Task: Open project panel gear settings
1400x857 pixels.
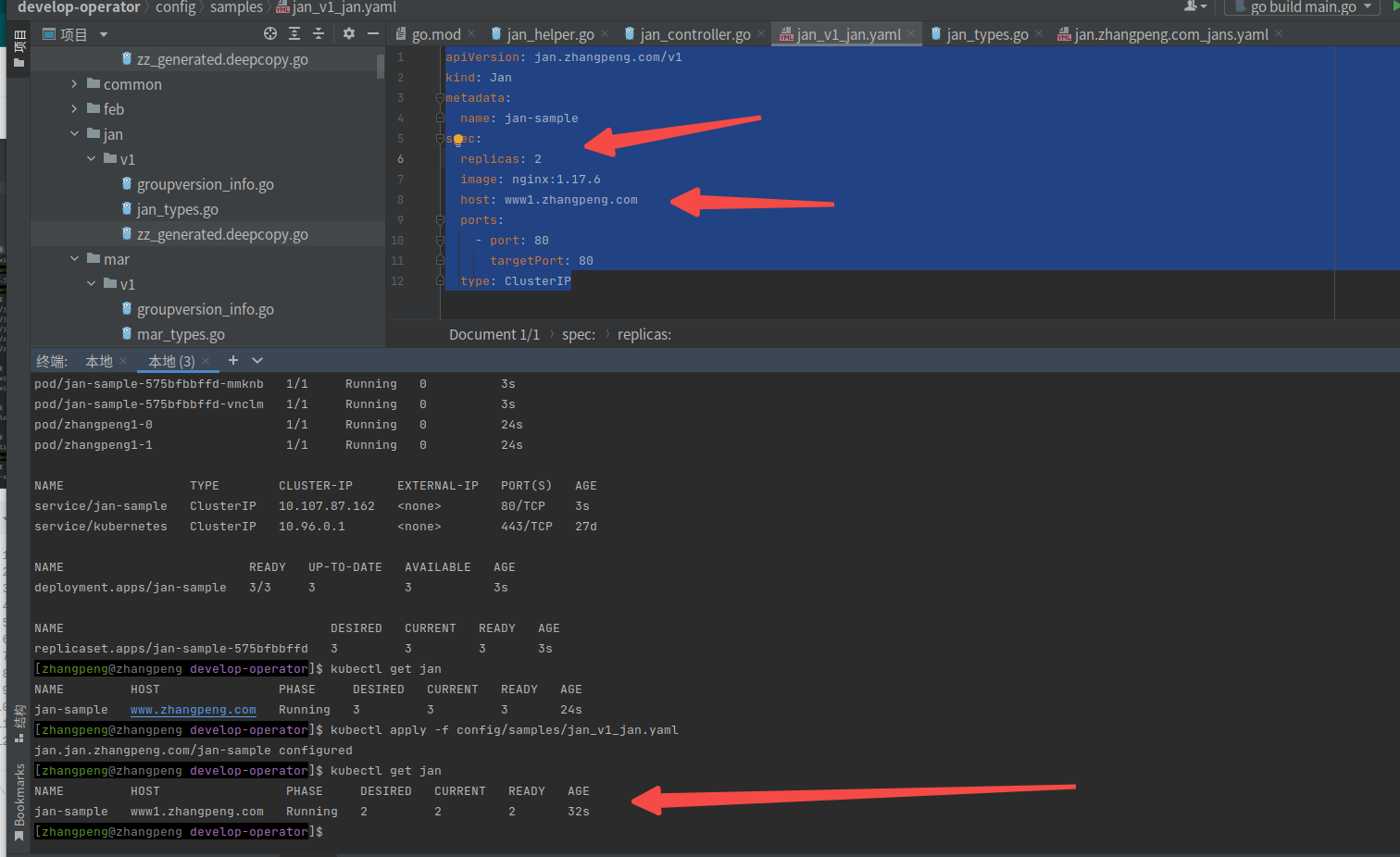Action: [x=349, y=34]
